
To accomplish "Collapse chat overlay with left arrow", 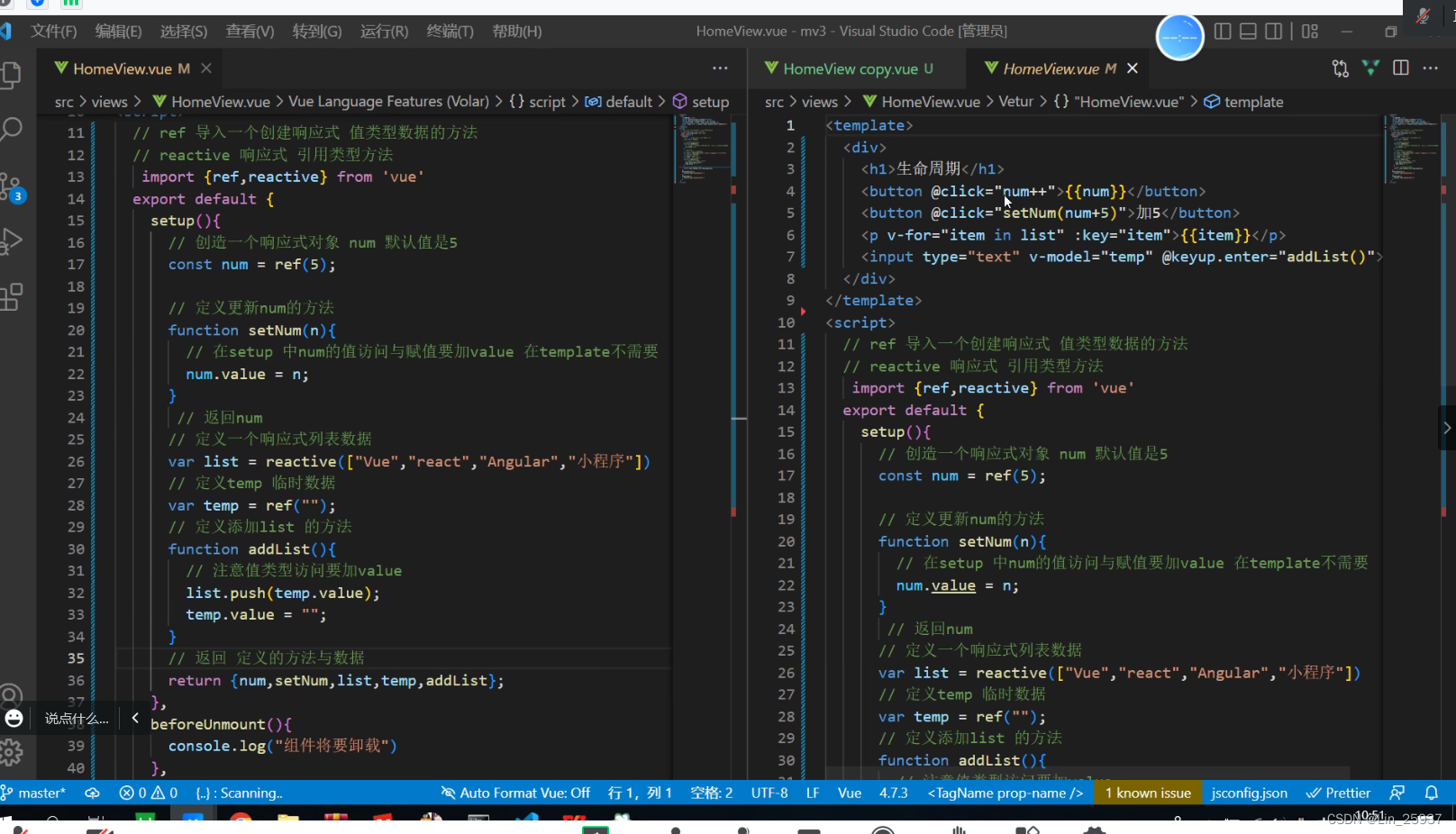I will pos(135,718).
